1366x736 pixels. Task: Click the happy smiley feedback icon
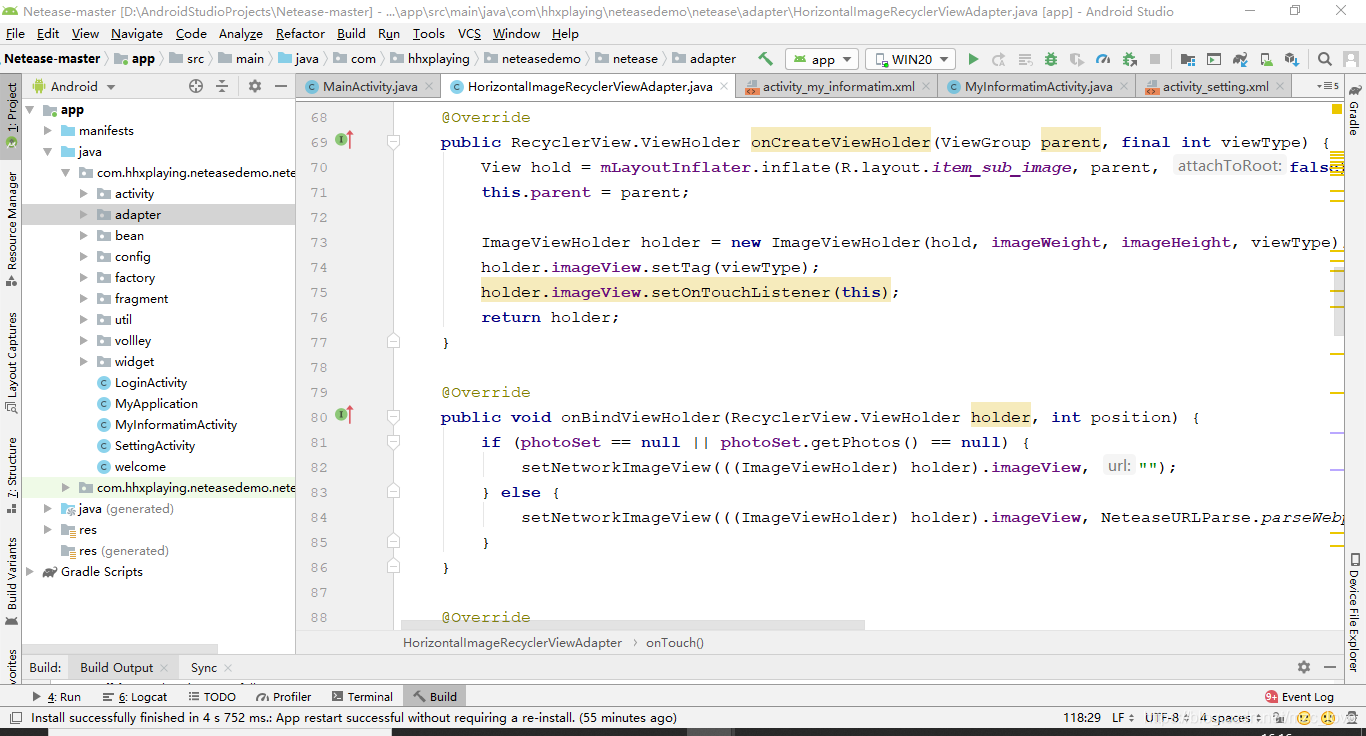pyautogui.click(x=1304, y=718)
